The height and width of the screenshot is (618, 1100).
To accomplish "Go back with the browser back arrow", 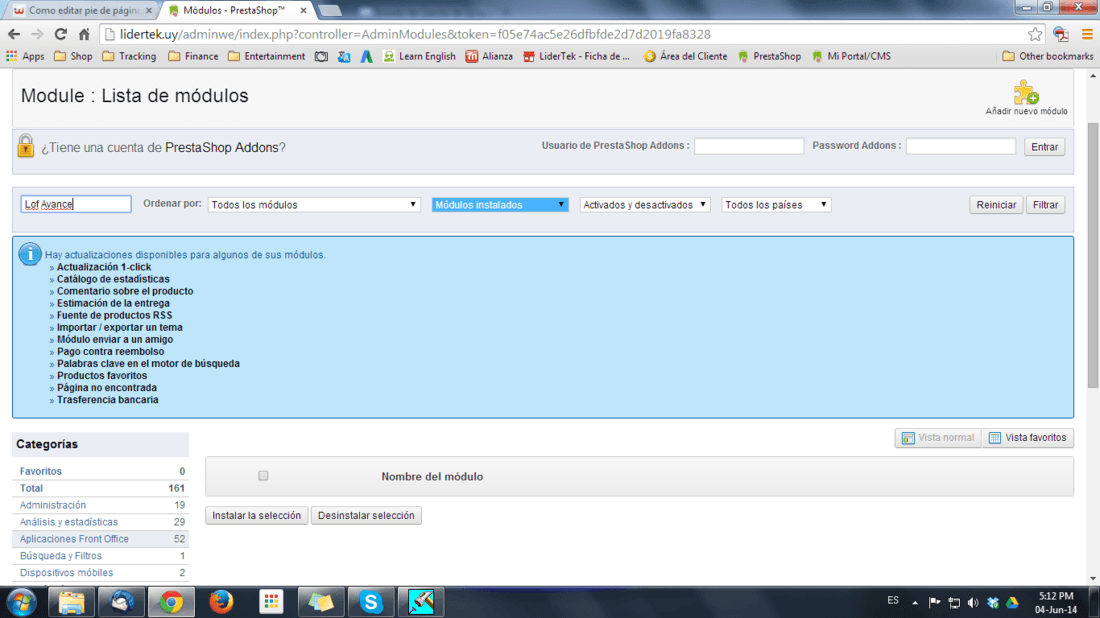I will tap(14, 34).
